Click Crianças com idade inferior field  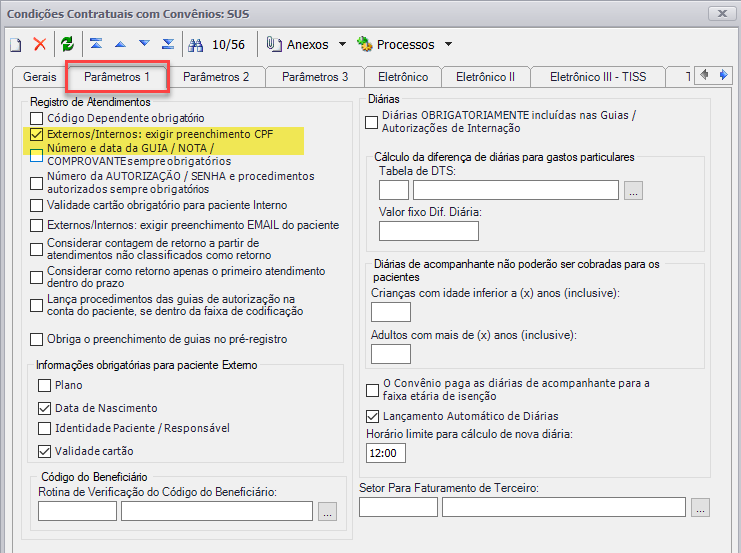391,312
